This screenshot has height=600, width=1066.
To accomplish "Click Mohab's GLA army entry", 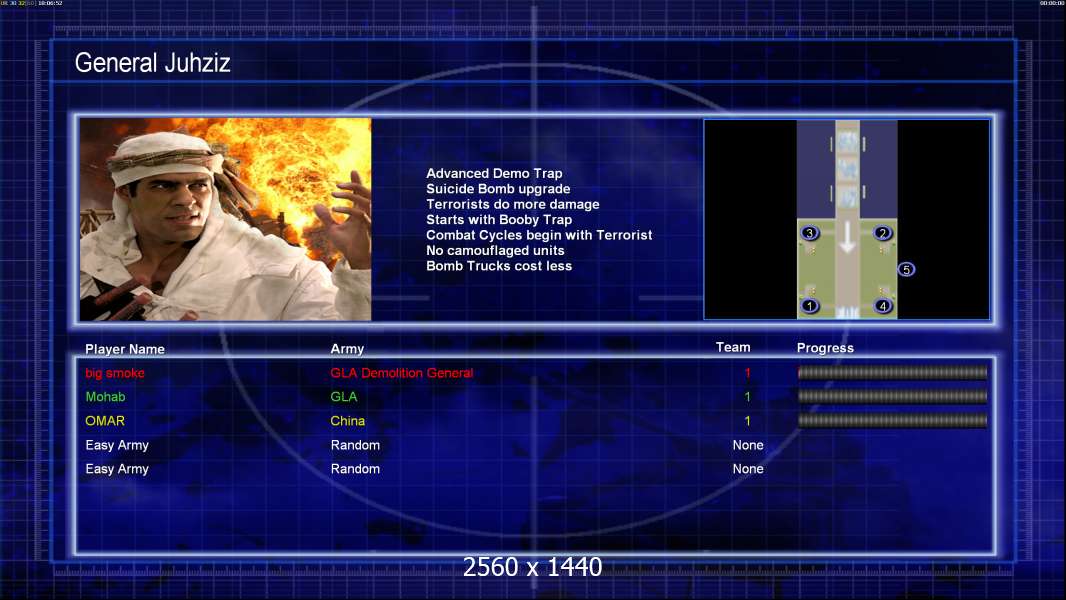I will [x=344, y=397].
